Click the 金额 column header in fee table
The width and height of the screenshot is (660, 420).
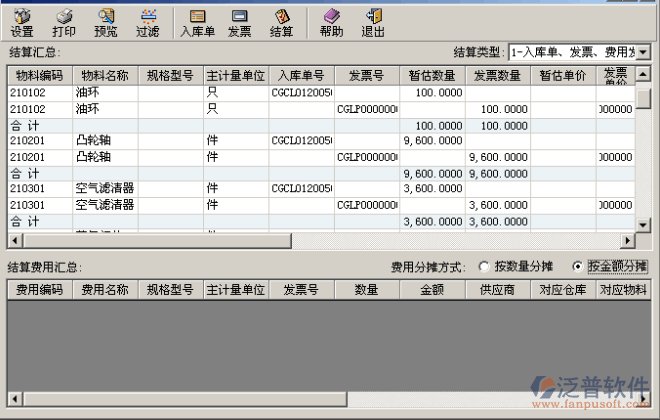tap(432, 290)
